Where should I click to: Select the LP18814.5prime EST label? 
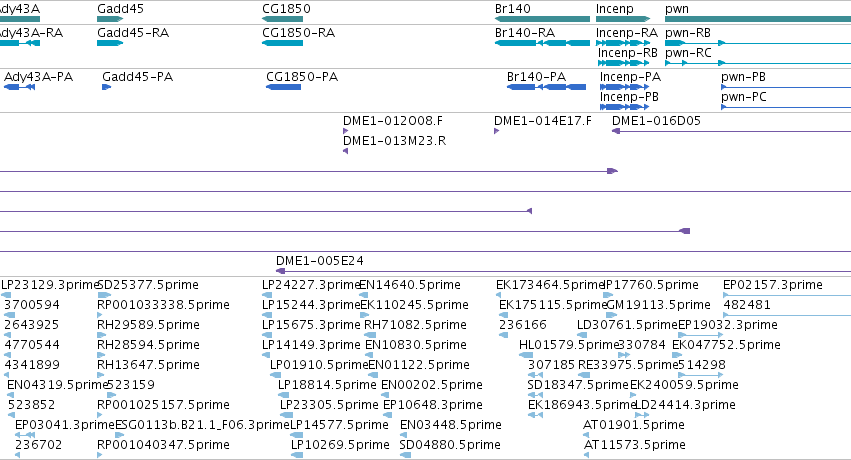pos(327,385)
